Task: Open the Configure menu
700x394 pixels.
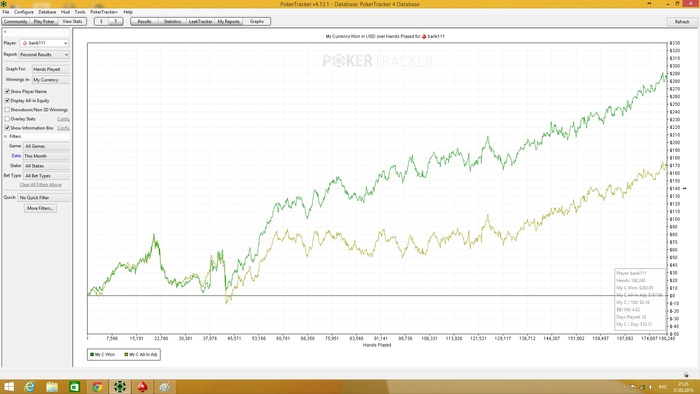Action: [24, 12]
